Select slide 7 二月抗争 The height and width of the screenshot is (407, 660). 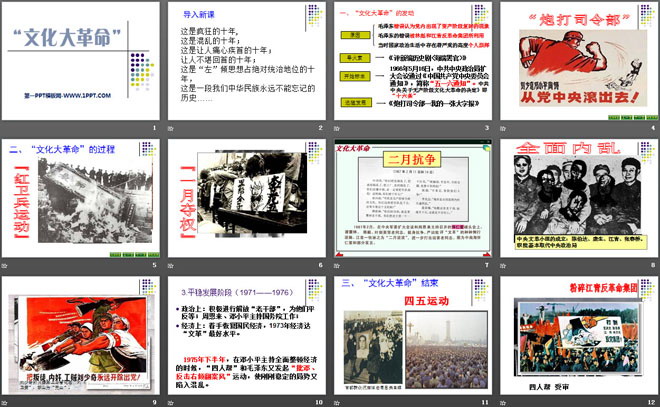pyautogui.click(x=413, y=198)
